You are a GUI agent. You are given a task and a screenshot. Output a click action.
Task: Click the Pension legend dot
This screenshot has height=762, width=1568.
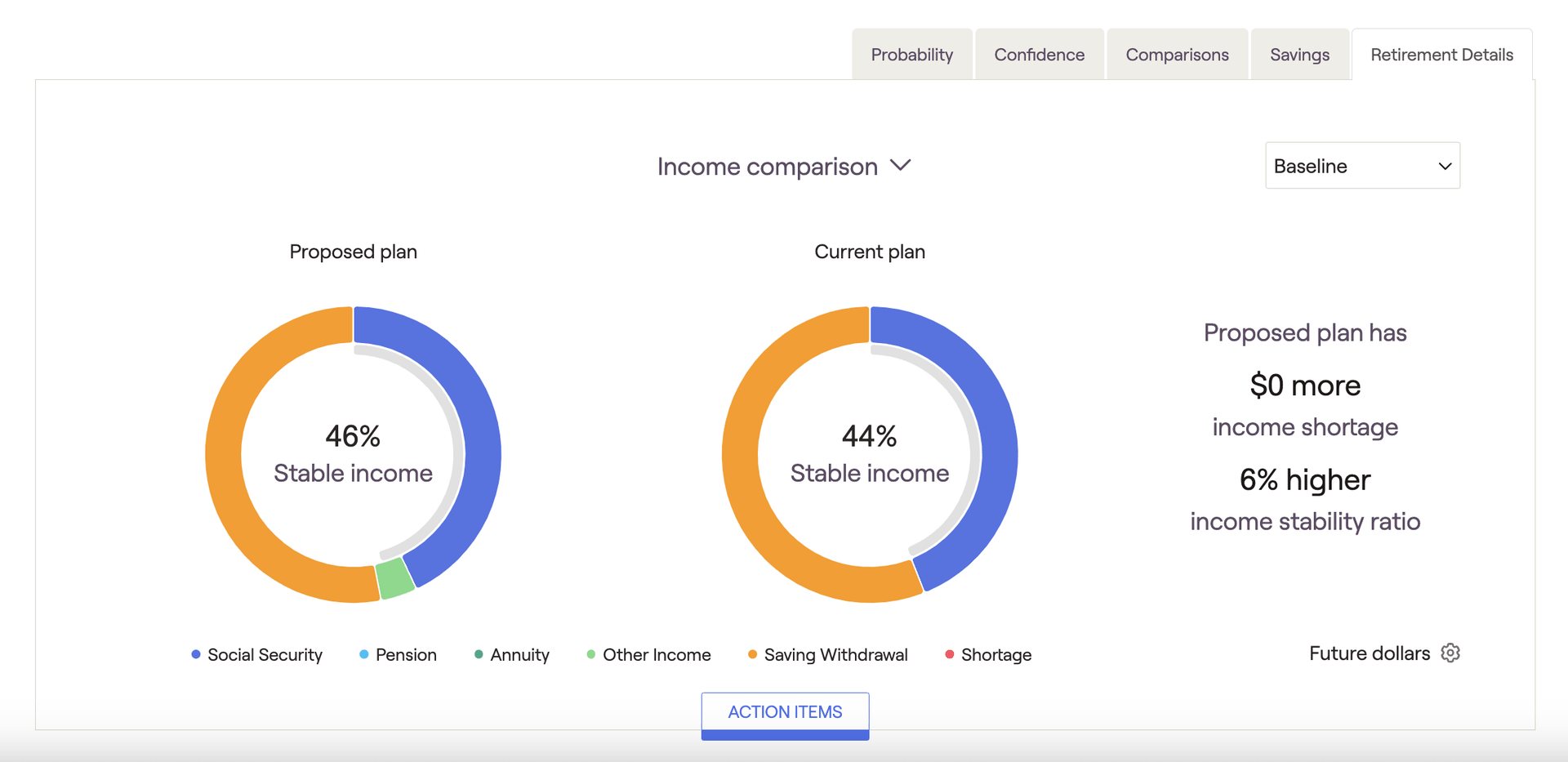click(x=364, y=654)
